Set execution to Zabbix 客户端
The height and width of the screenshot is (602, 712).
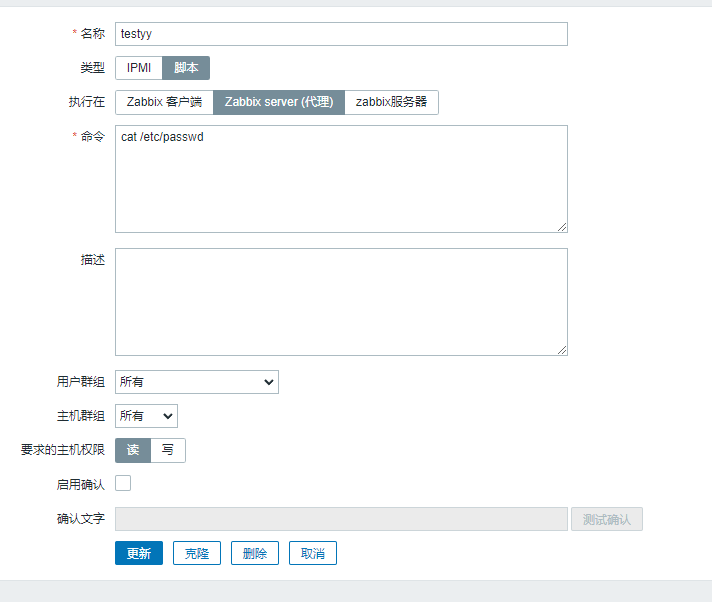[x=164, y=102]
